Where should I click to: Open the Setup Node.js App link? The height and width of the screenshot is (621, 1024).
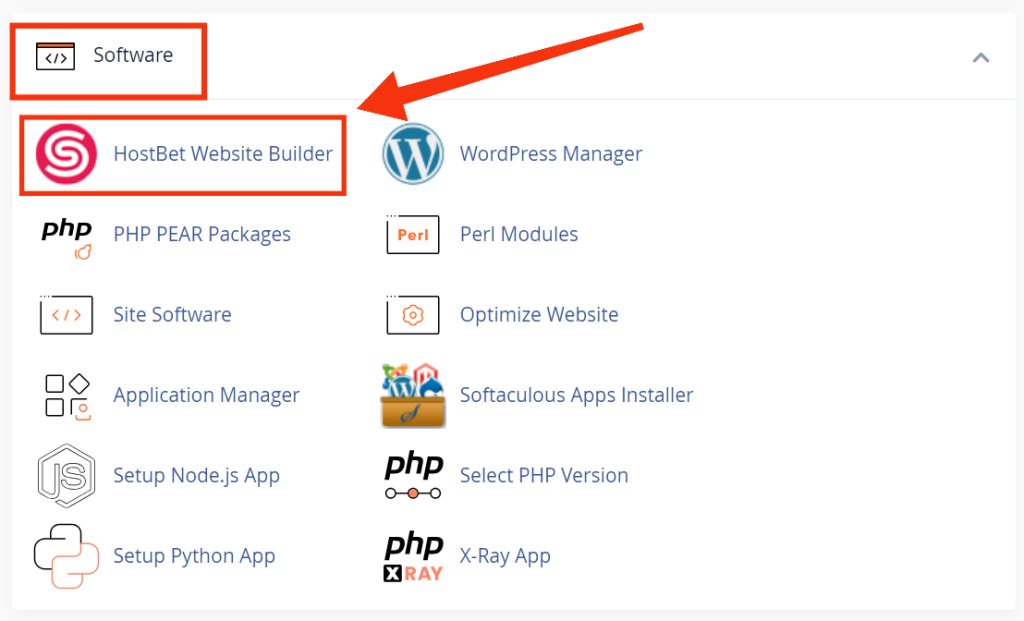pos(197,475)
